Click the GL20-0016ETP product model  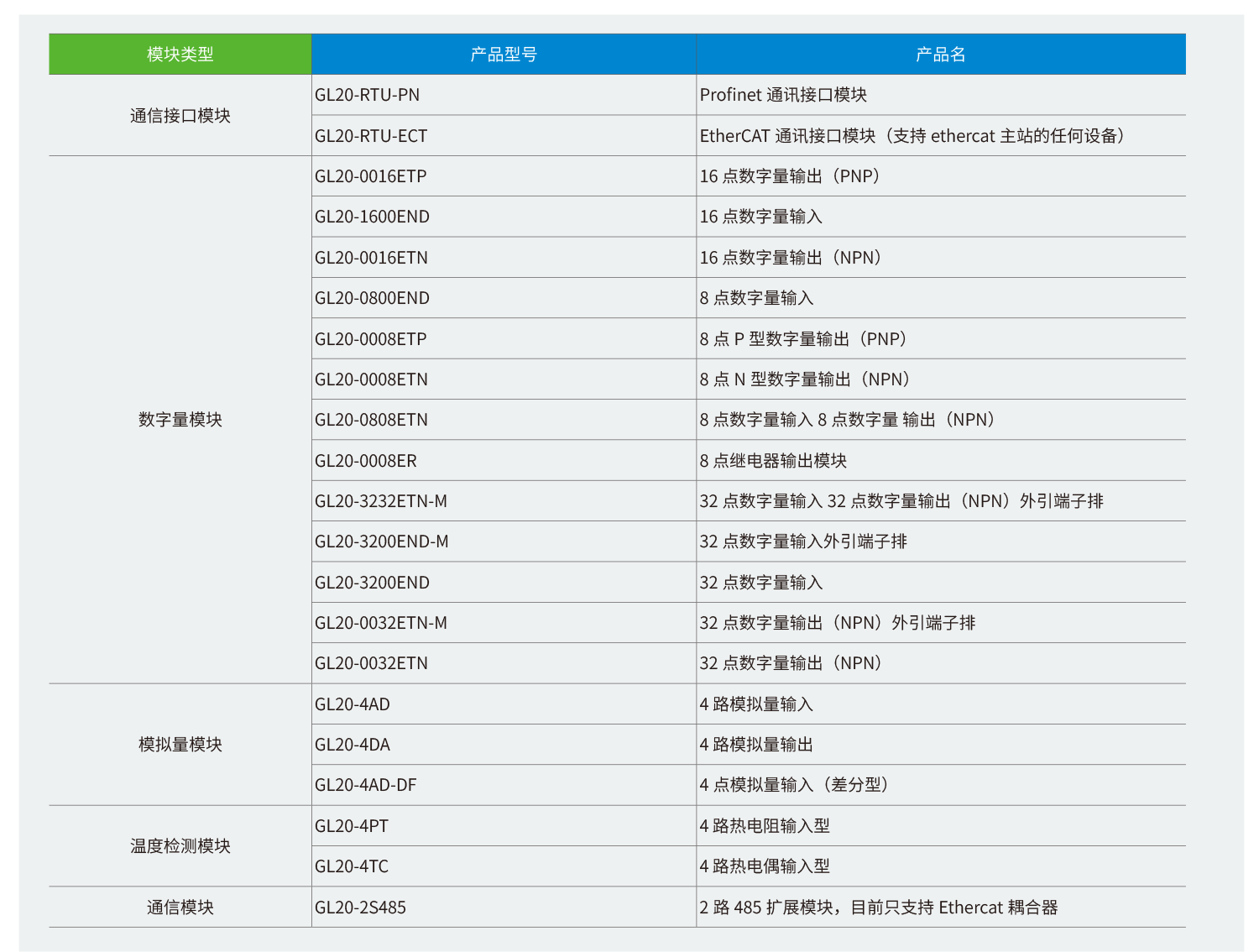371,176
